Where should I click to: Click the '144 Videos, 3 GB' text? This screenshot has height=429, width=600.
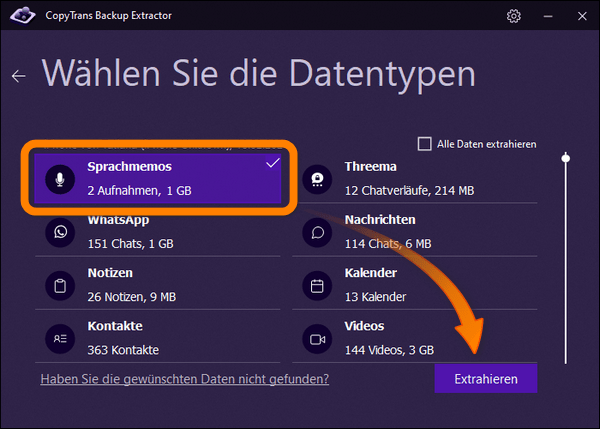pyautogui.click(x=390, y=350)
